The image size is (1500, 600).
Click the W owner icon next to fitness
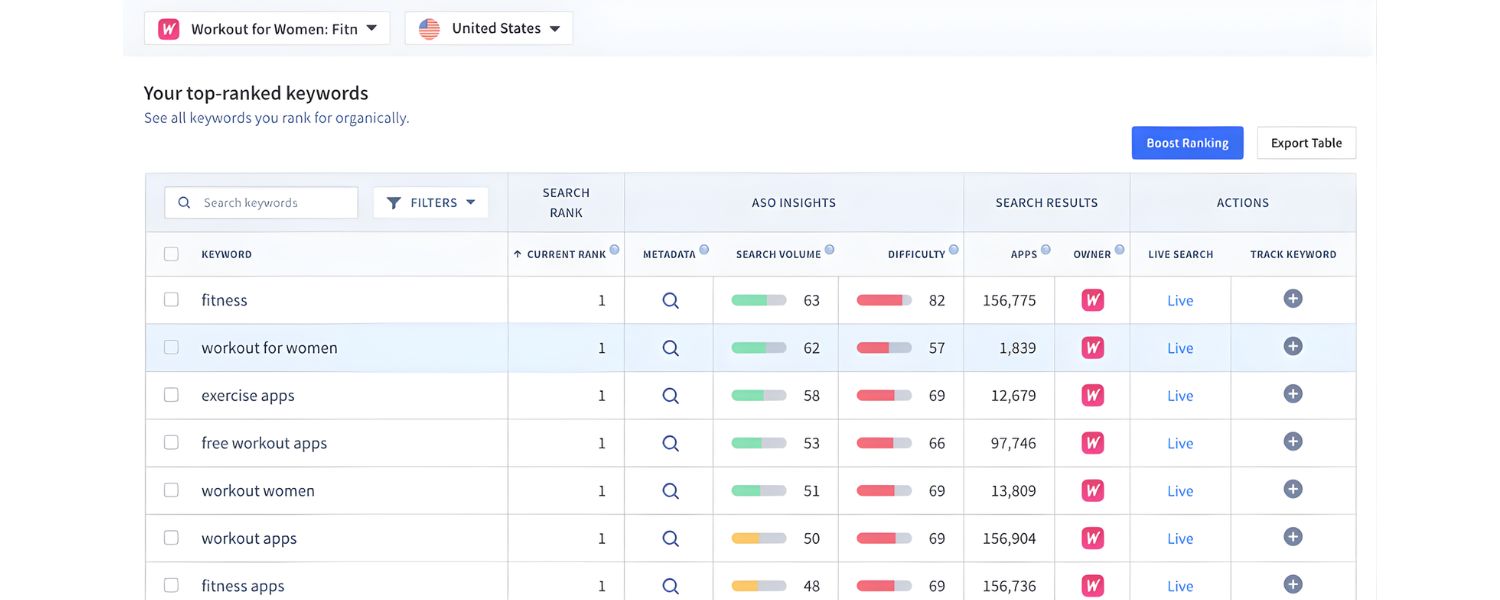tap(1092, 299)
